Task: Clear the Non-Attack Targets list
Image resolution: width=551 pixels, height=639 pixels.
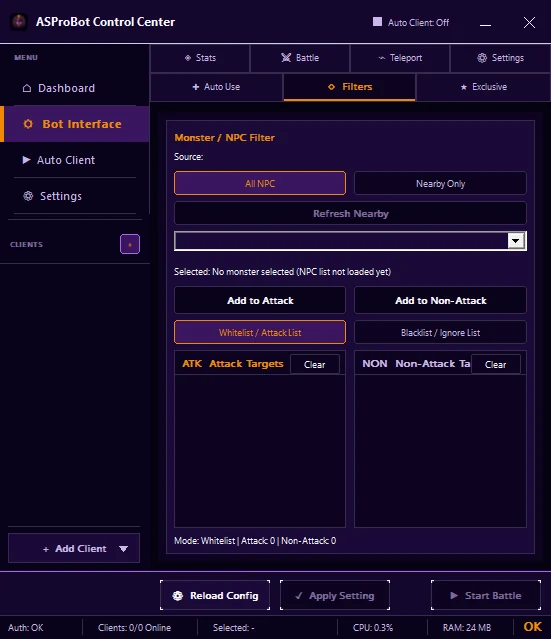Action: pyautogui.click(x=496, y=364)
